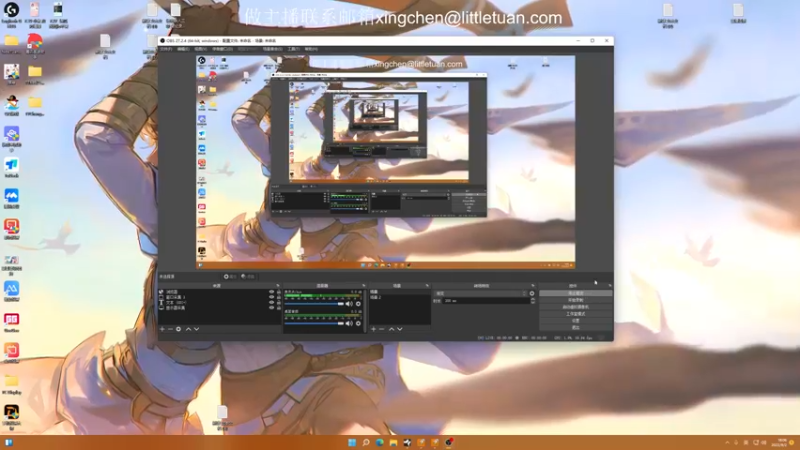This screenshot has width=800, height=450.
Task: Lock the second source using its lock icon
Action: (x=279, y=297)
